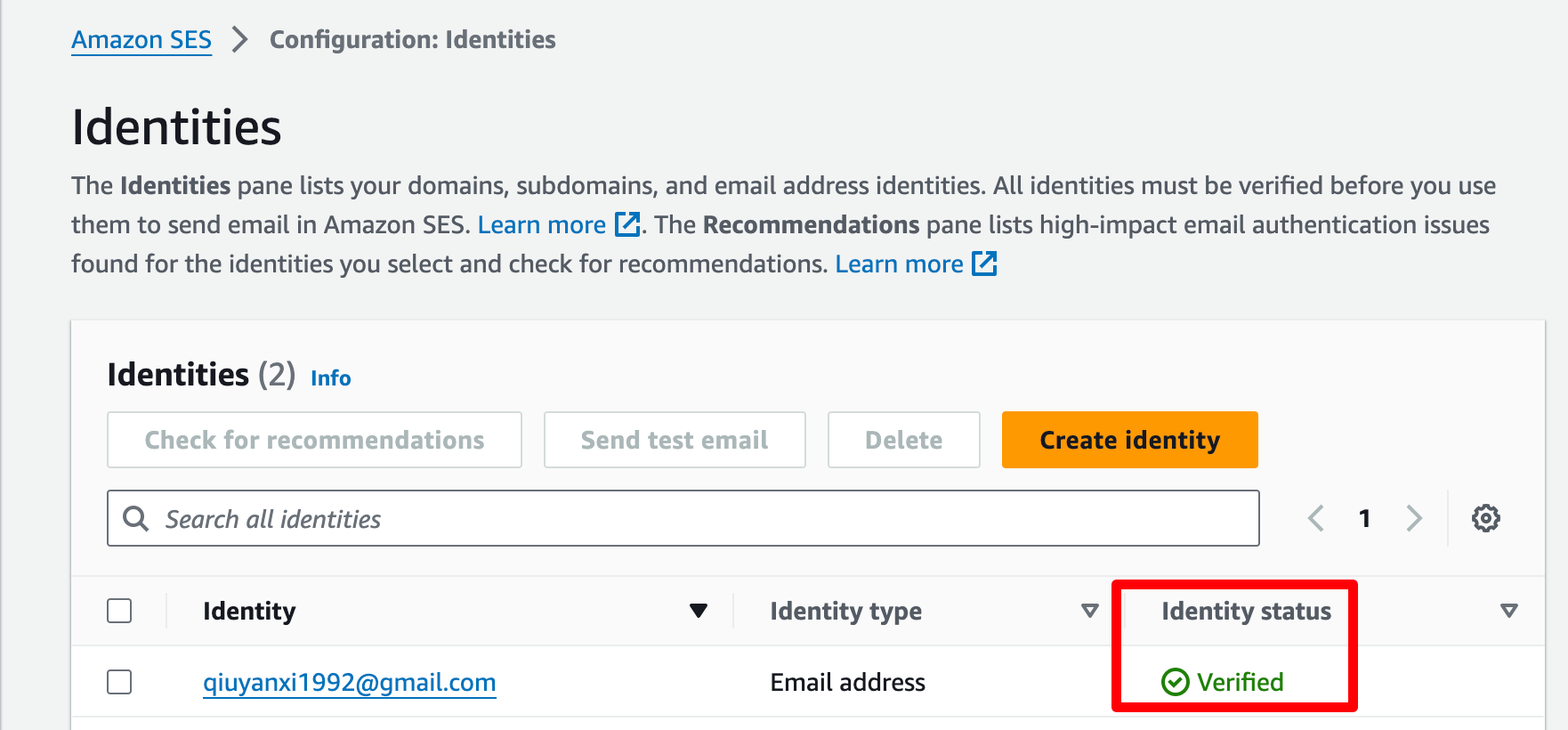Click breadcrumb separator chevron

[239, 39]
